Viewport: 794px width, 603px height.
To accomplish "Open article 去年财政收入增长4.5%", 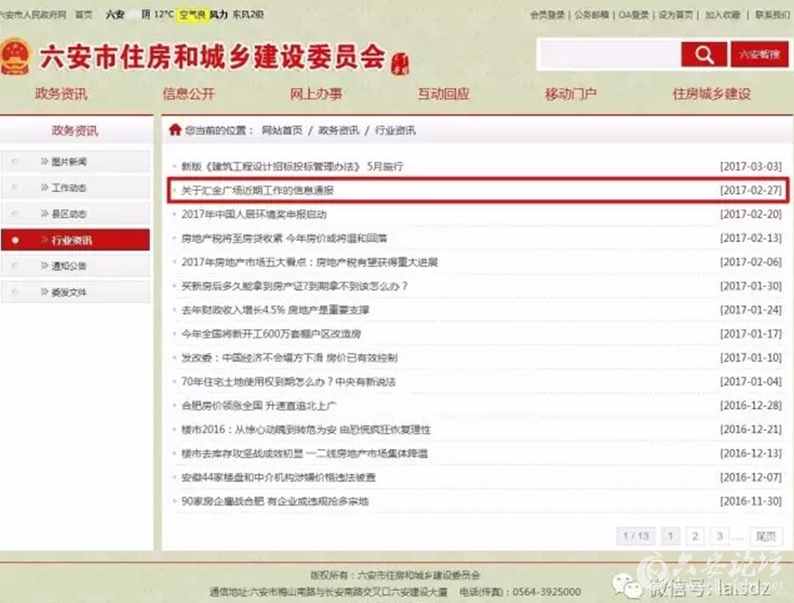I will (275, 310).
